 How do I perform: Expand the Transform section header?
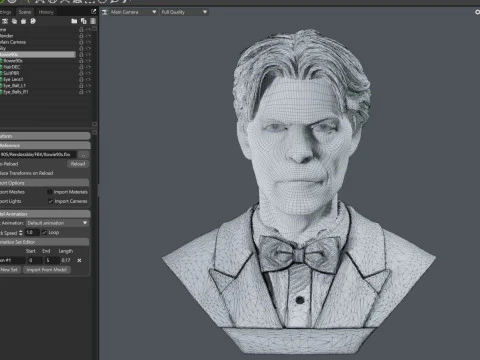45,136
